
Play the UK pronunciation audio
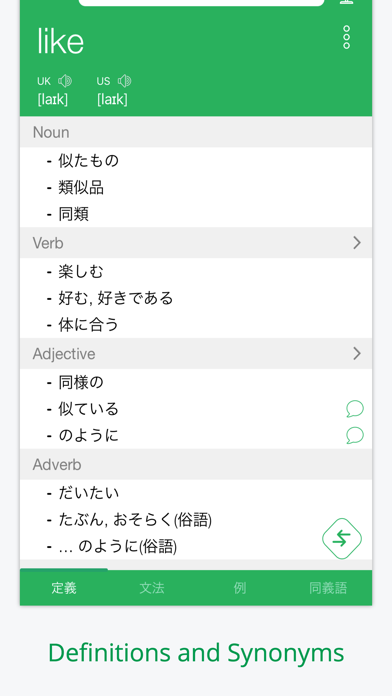click(65, 81)
